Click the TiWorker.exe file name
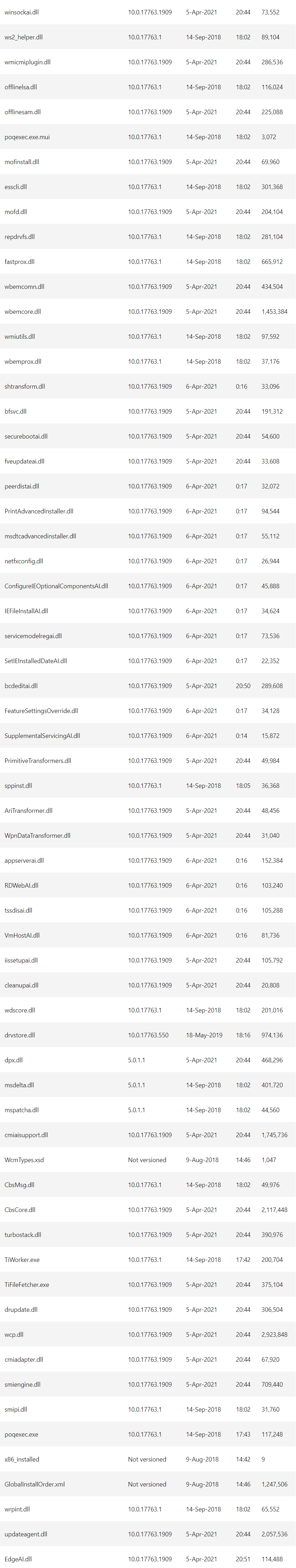The image size is (296, 1568). pos(22,1259)
